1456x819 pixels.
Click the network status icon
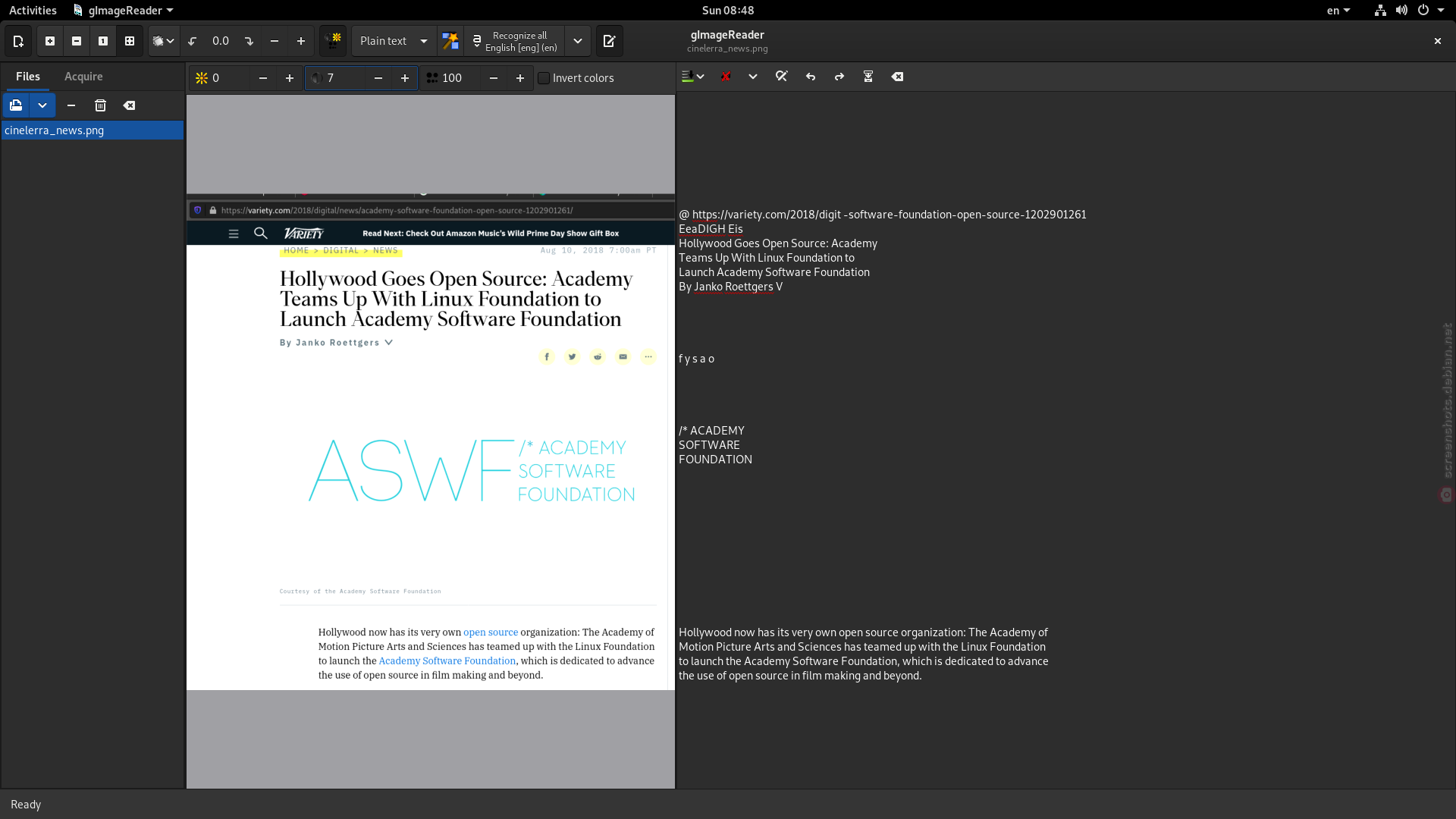1380,10
